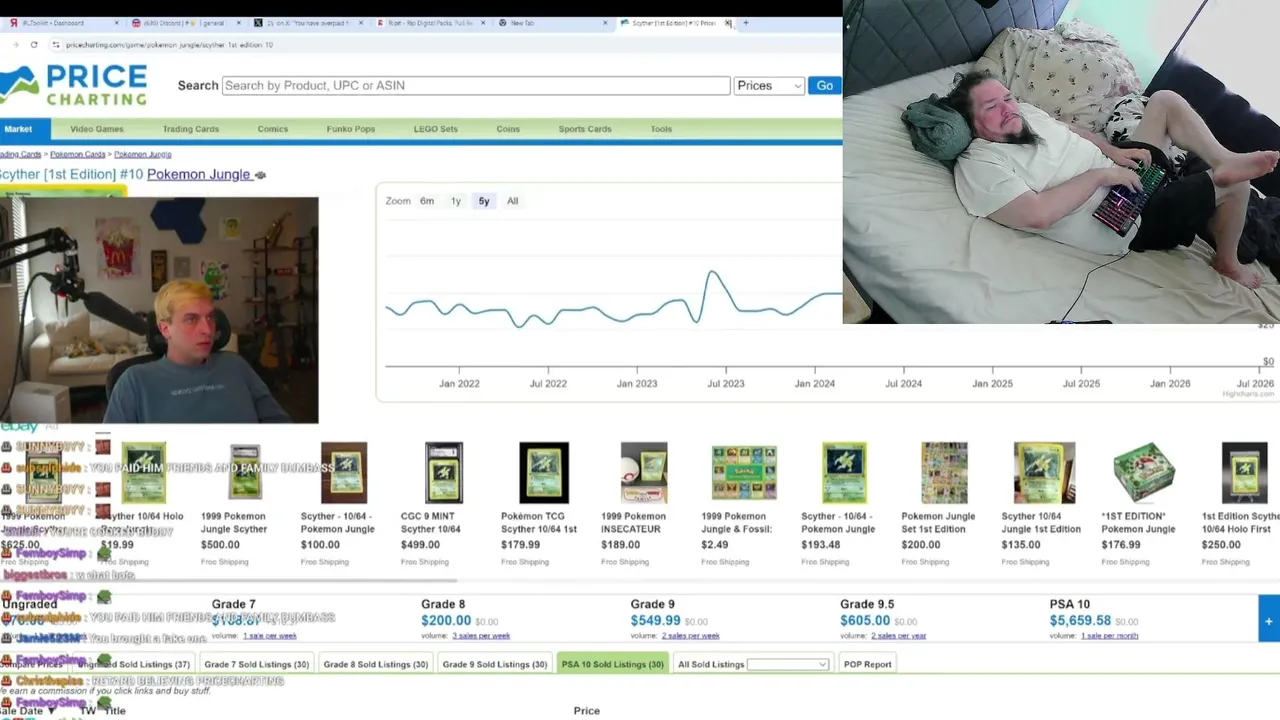Open the CGC 9 MINT Scyther listing thumbnail
Viewport: 1280px width, 720px height.
point(443,472)
